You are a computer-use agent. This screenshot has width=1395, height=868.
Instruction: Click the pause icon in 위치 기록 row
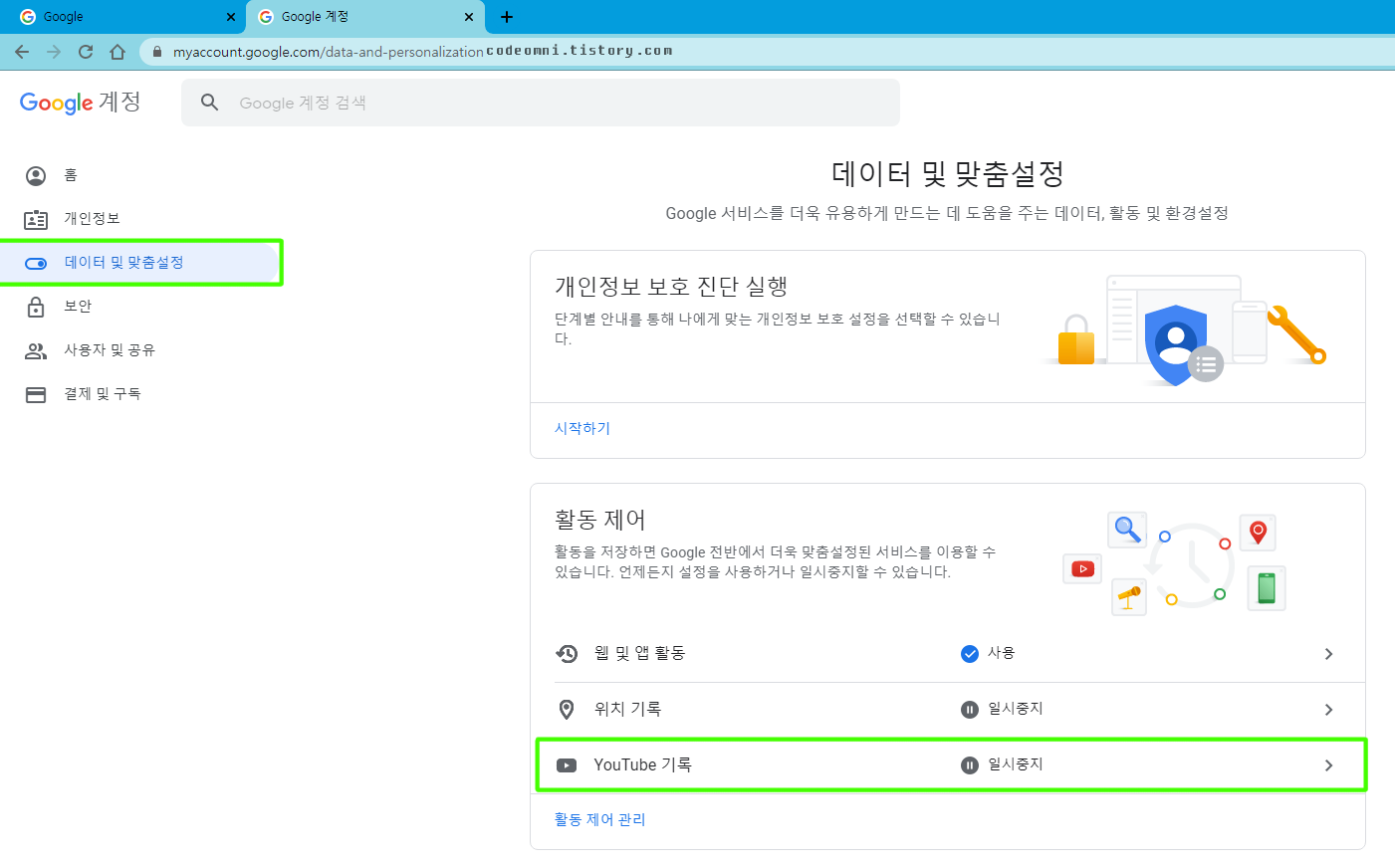(x=970, y=710)
